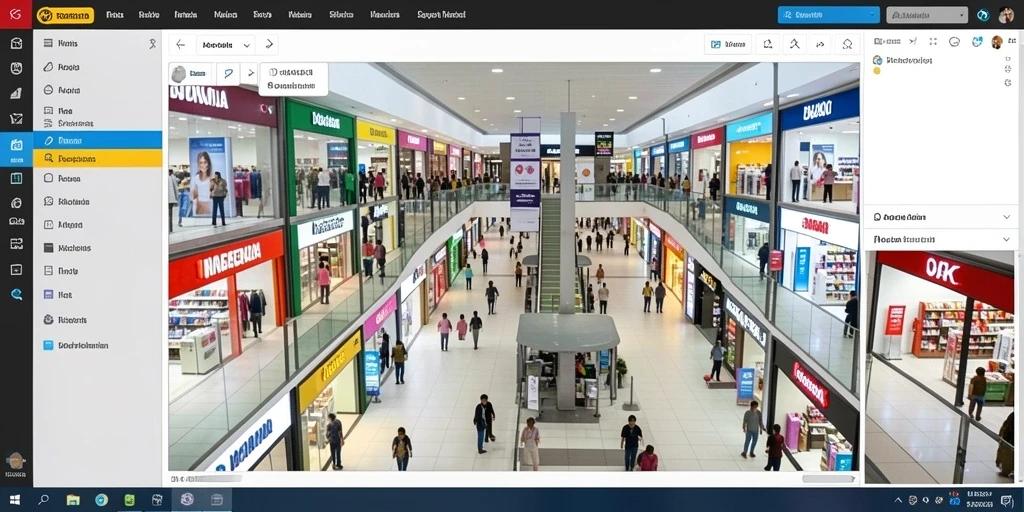Viewport: 1024px width, 512px height.
Task: Click the main shopping mall image
Action: [x=514, y=266]
